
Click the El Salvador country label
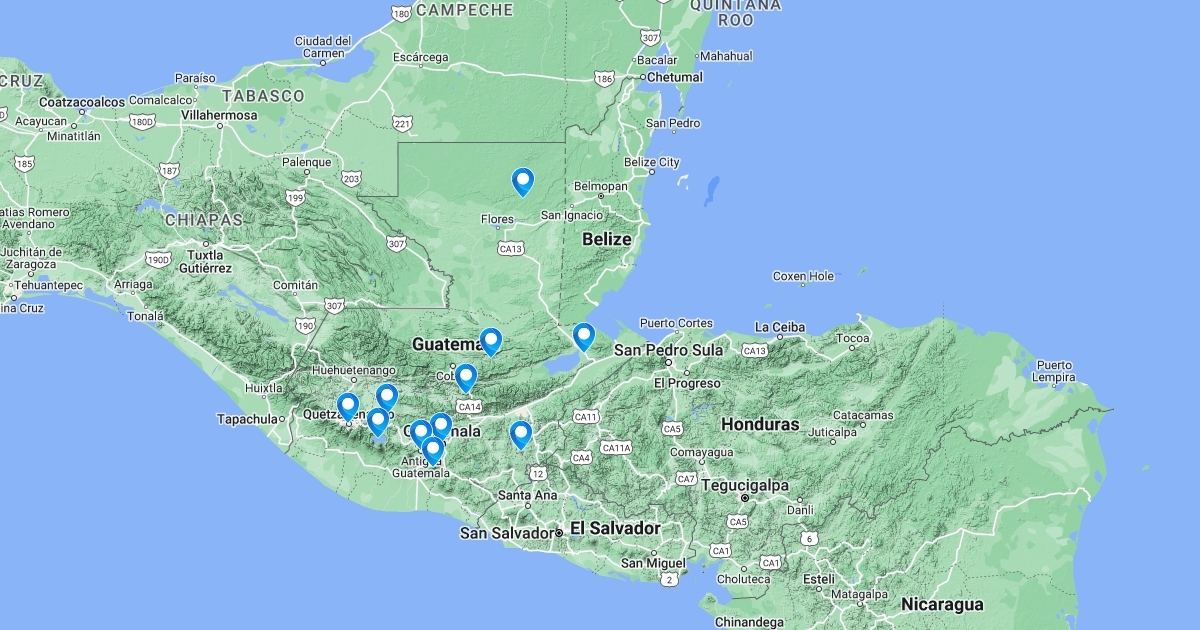click(x=615, y=528)
